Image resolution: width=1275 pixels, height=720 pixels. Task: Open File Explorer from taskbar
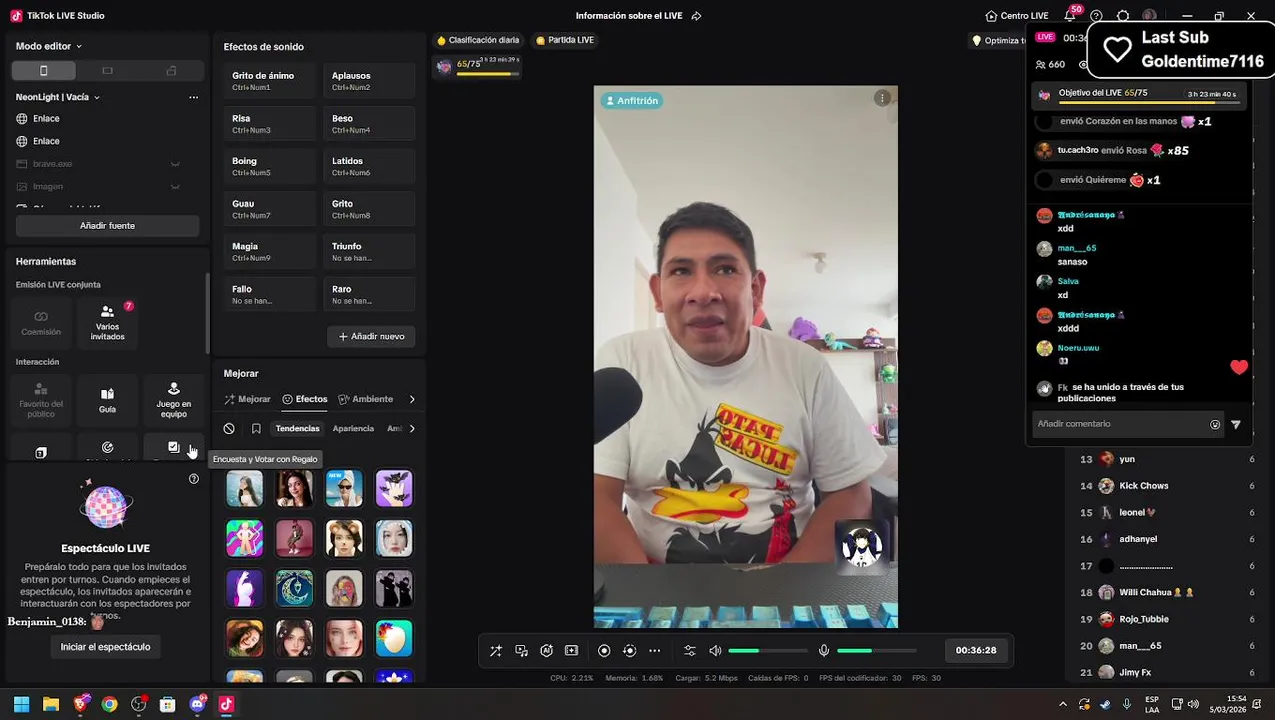click(50, 704)
